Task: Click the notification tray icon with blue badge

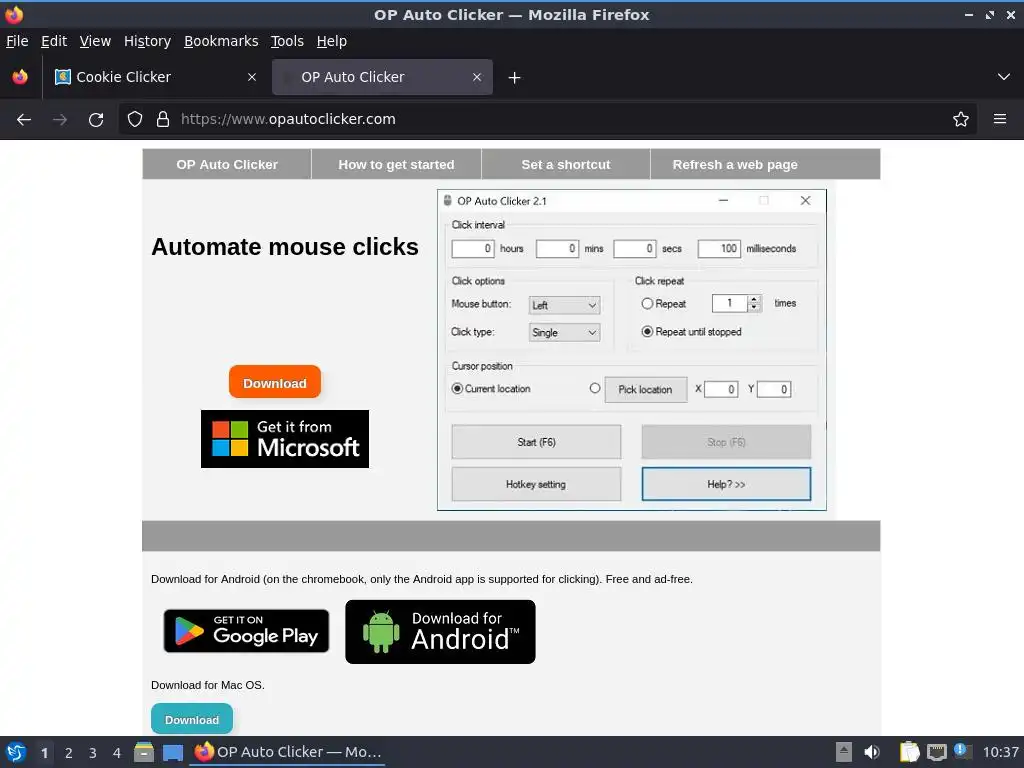Action: coord(963,752)
